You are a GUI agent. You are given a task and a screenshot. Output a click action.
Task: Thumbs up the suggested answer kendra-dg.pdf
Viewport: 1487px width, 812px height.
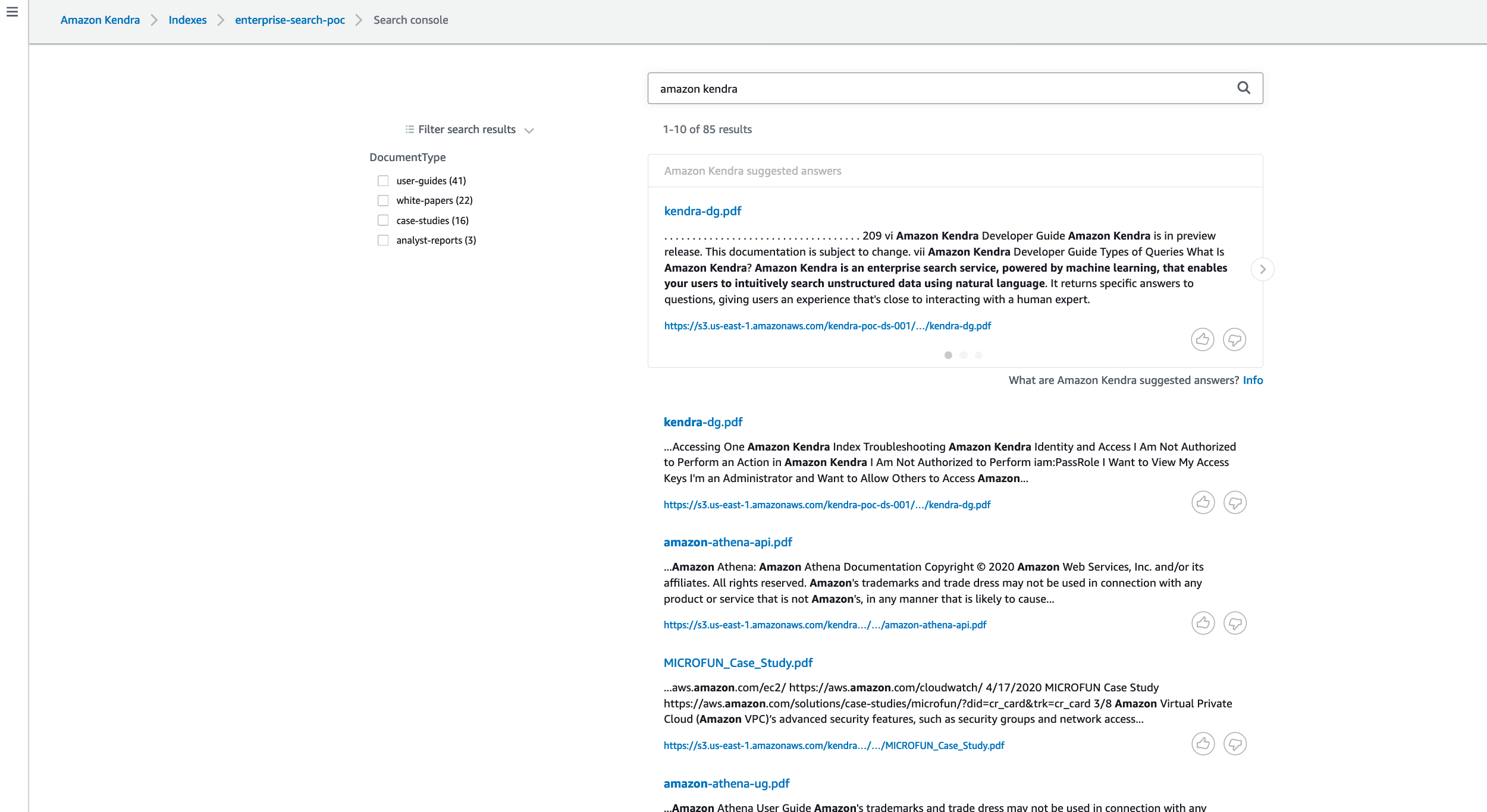pos(1202,339)
